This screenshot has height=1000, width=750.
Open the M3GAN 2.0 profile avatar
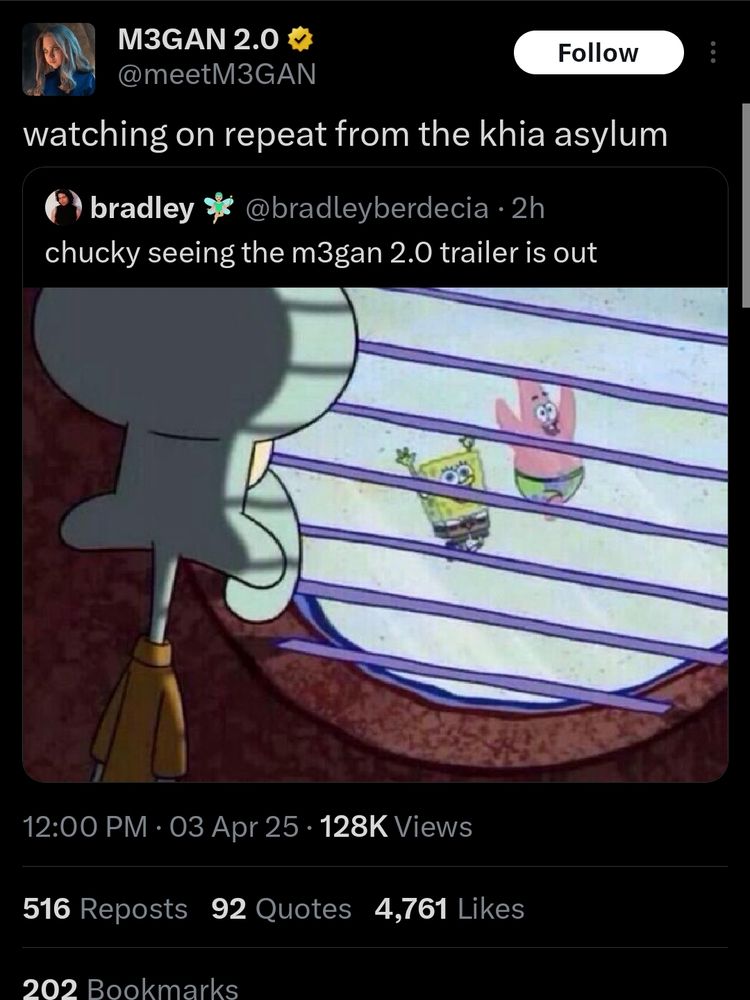pos(59,59)
